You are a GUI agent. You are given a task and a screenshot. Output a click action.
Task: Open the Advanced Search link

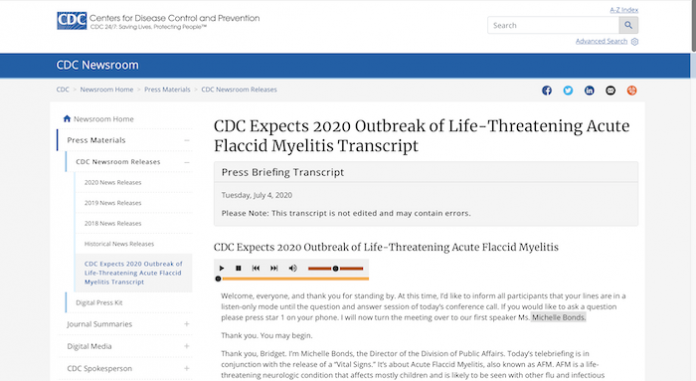pyautogui.click(x=601, y=41)
